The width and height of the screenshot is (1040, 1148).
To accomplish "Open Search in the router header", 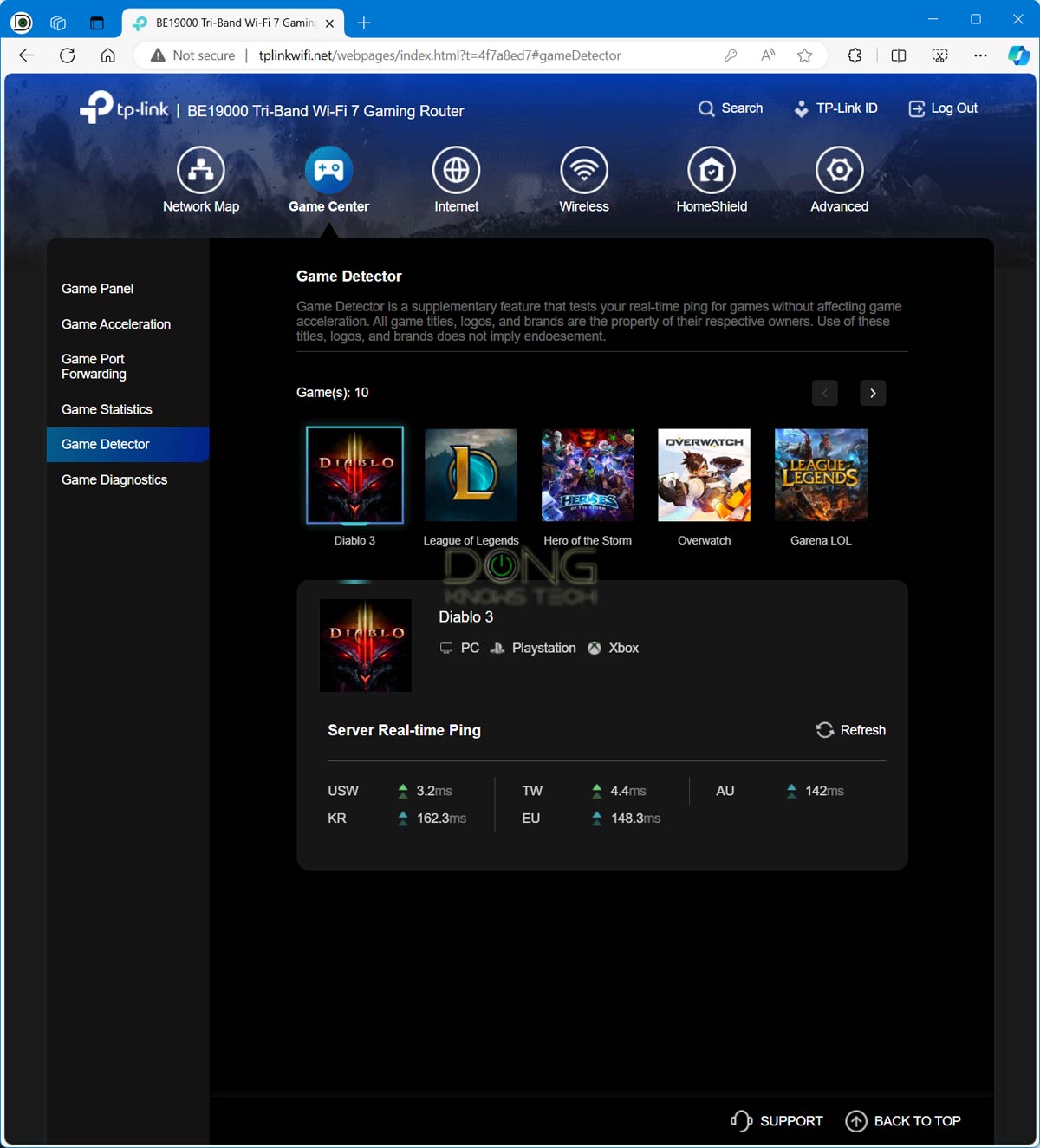I will click(731, 108).
